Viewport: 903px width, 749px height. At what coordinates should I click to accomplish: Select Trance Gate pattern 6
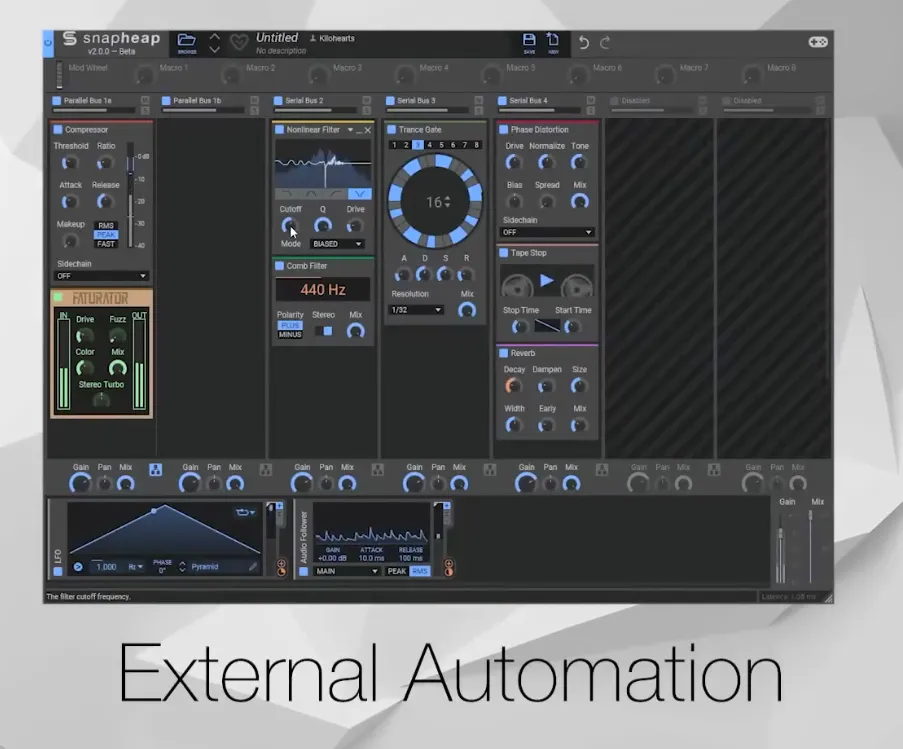coord(453,145)
